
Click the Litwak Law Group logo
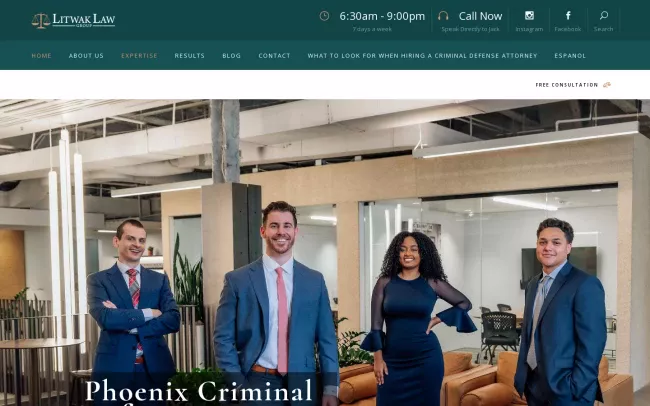pyautogui.click(x=73, y=20)
